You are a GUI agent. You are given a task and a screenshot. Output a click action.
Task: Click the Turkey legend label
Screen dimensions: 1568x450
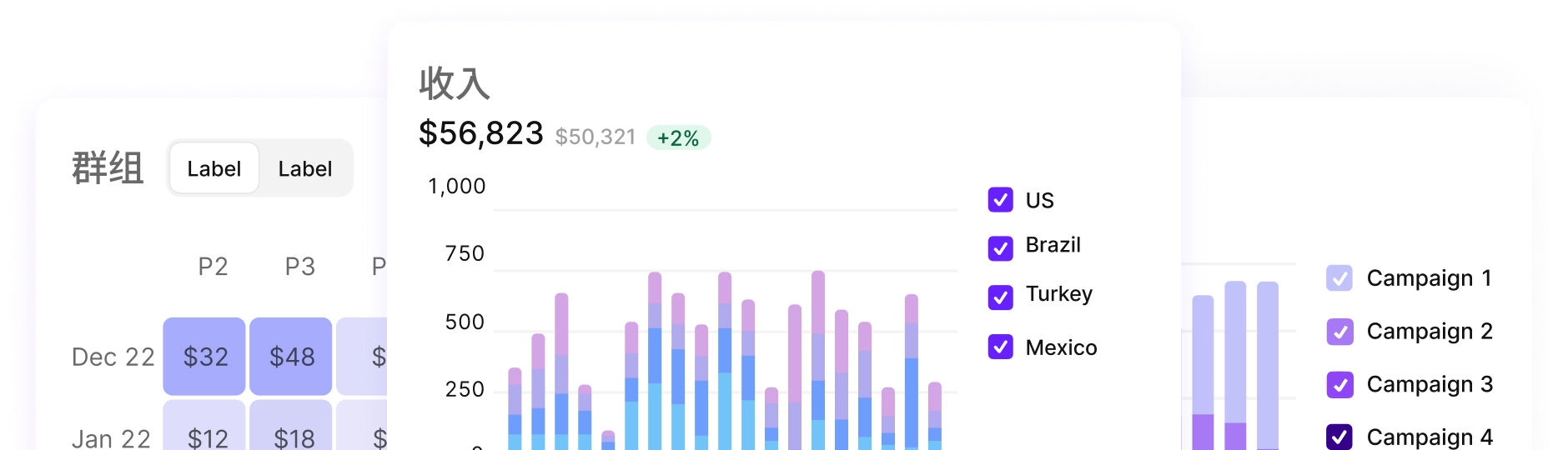[x=1059, y=294]
